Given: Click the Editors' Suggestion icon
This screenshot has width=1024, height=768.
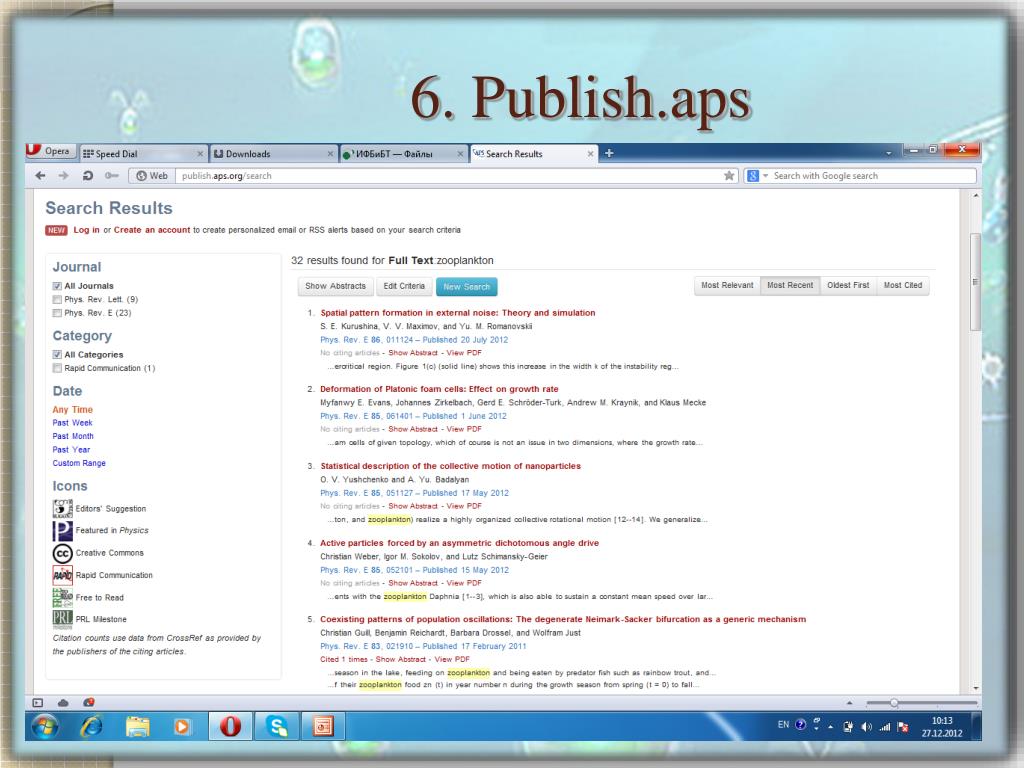Looking at the screenshot, I should pos(62,509).
